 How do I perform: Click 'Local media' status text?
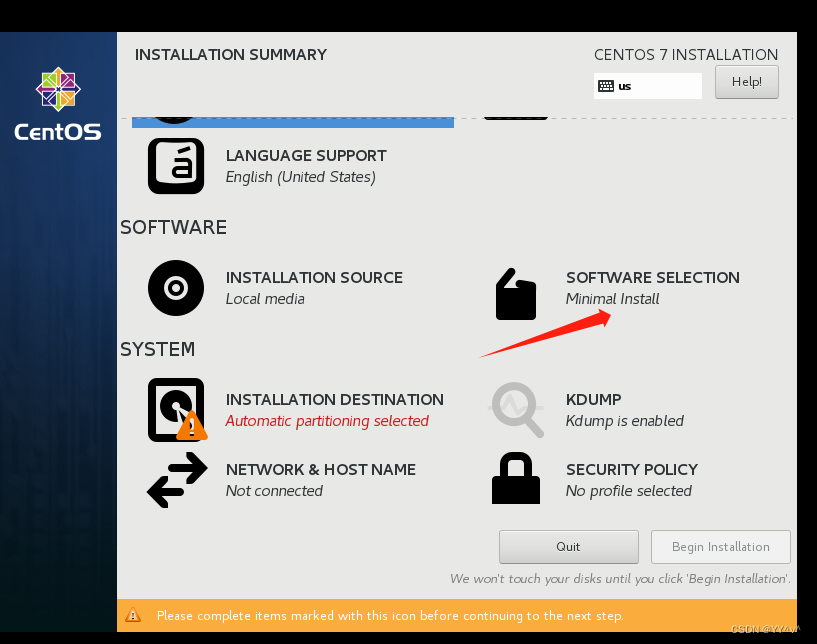265,299
